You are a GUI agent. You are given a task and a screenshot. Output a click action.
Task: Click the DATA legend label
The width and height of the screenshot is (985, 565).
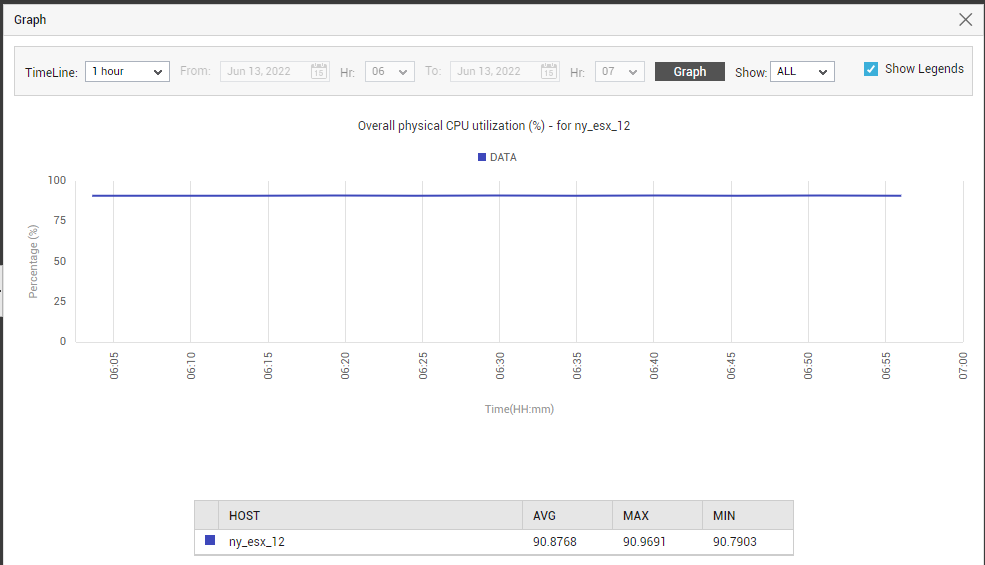click(x=503, y=157)
